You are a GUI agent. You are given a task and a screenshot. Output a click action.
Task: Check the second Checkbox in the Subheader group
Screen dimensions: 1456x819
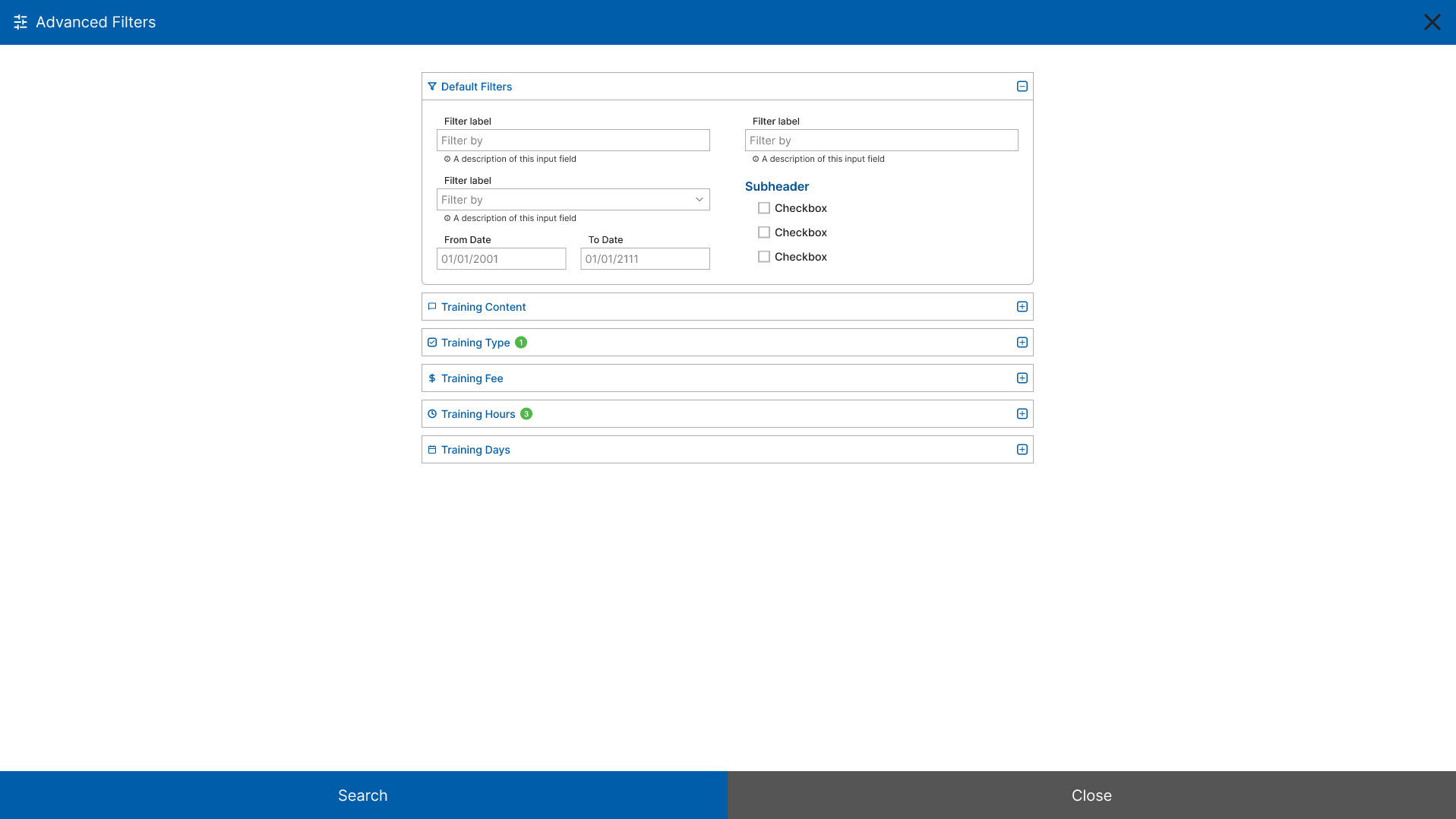tap(763, 232)
